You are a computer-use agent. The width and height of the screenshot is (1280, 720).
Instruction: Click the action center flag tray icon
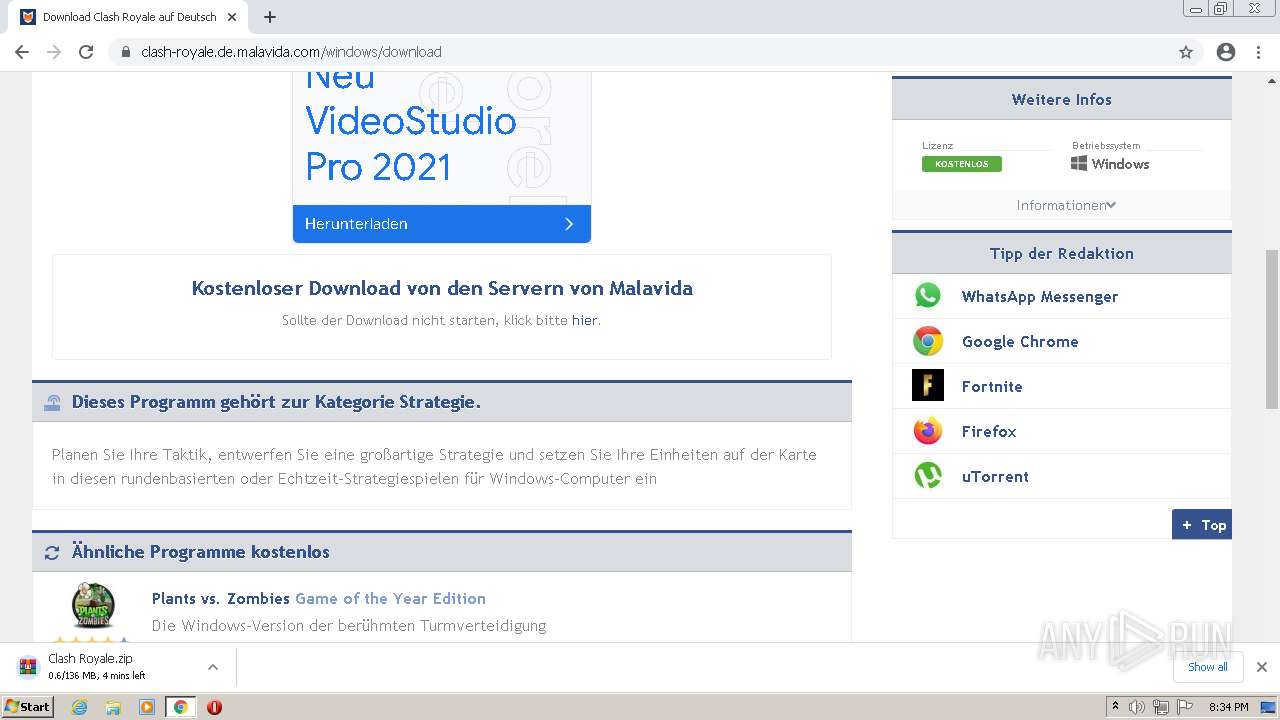[x=1185, y=707]
